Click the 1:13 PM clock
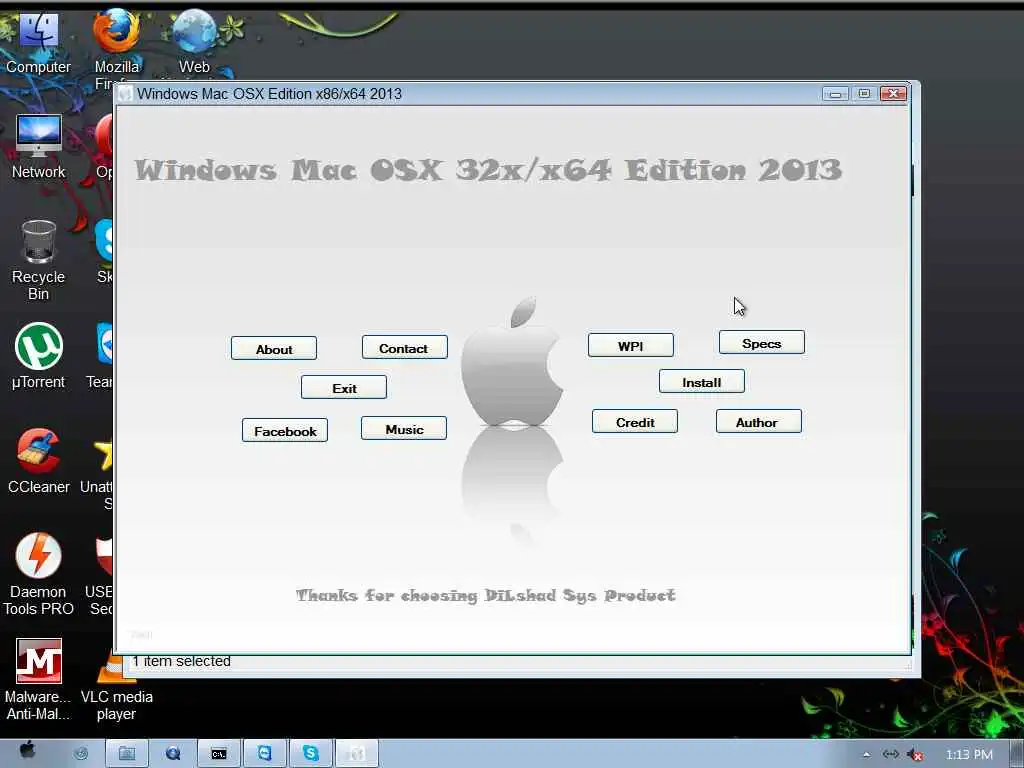Image resolution: width=1024 pixels, height=768 pixels. (969, 755)
